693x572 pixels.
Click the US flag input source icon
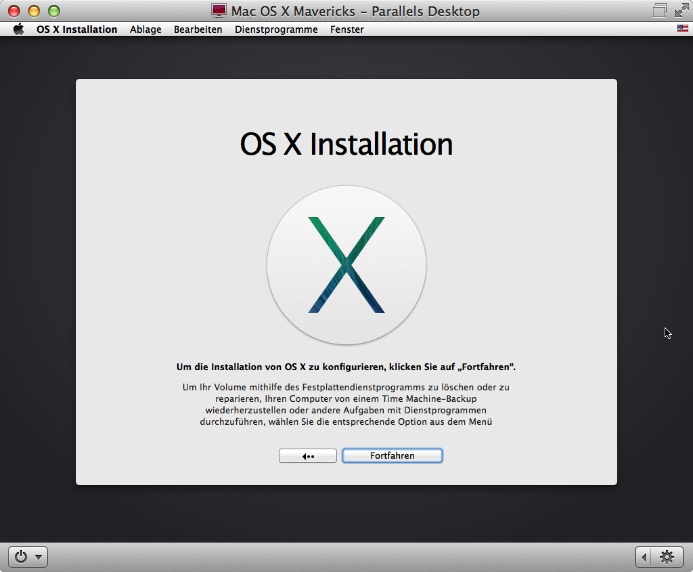[x=682, y=29]
